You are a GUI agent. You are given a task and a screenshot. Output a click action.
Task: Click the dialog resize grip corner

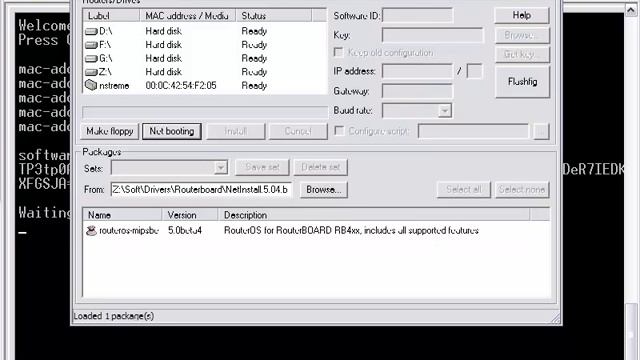click(556, 319)
